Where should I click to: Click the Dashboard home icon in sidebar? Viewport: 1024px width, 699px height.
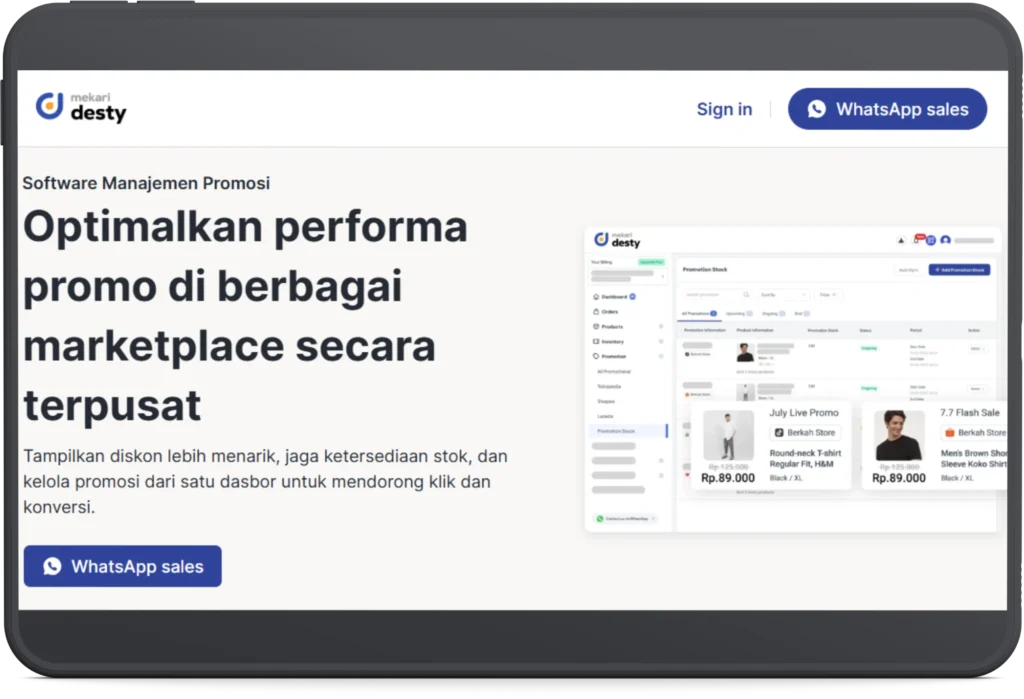pos(596,297)
